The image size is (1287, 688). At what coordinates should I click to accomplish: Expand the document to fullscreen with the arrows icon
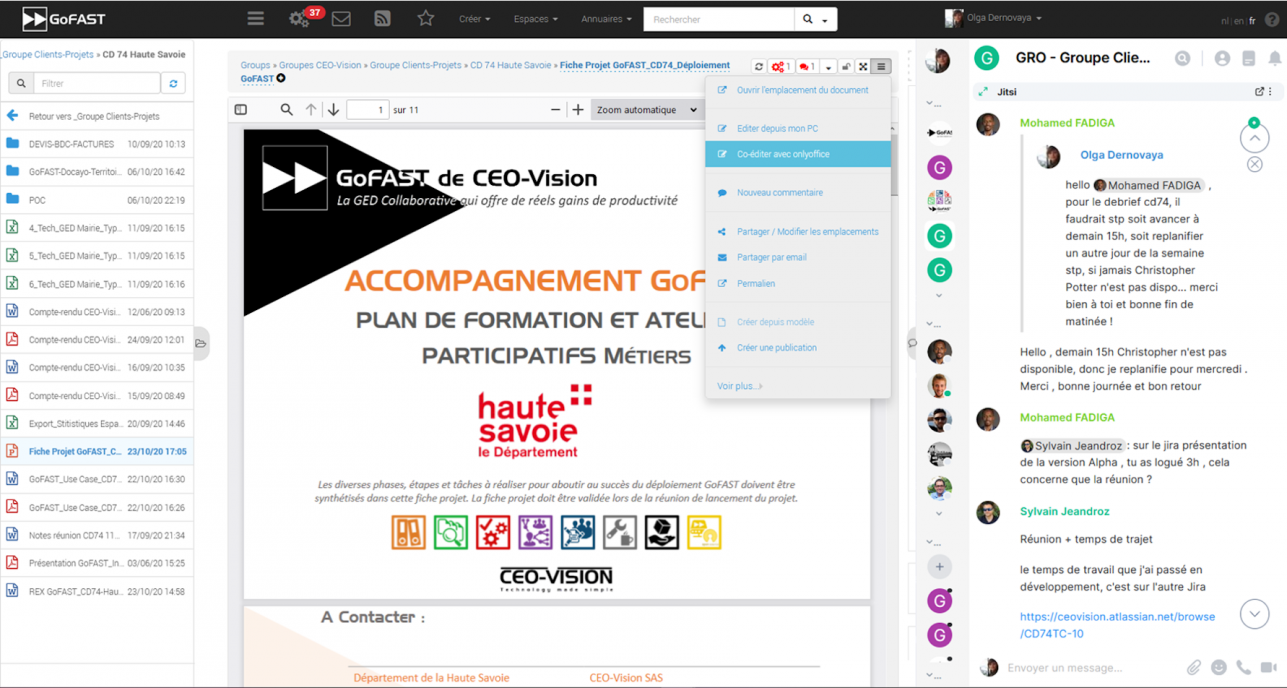(x=862, y=66)
